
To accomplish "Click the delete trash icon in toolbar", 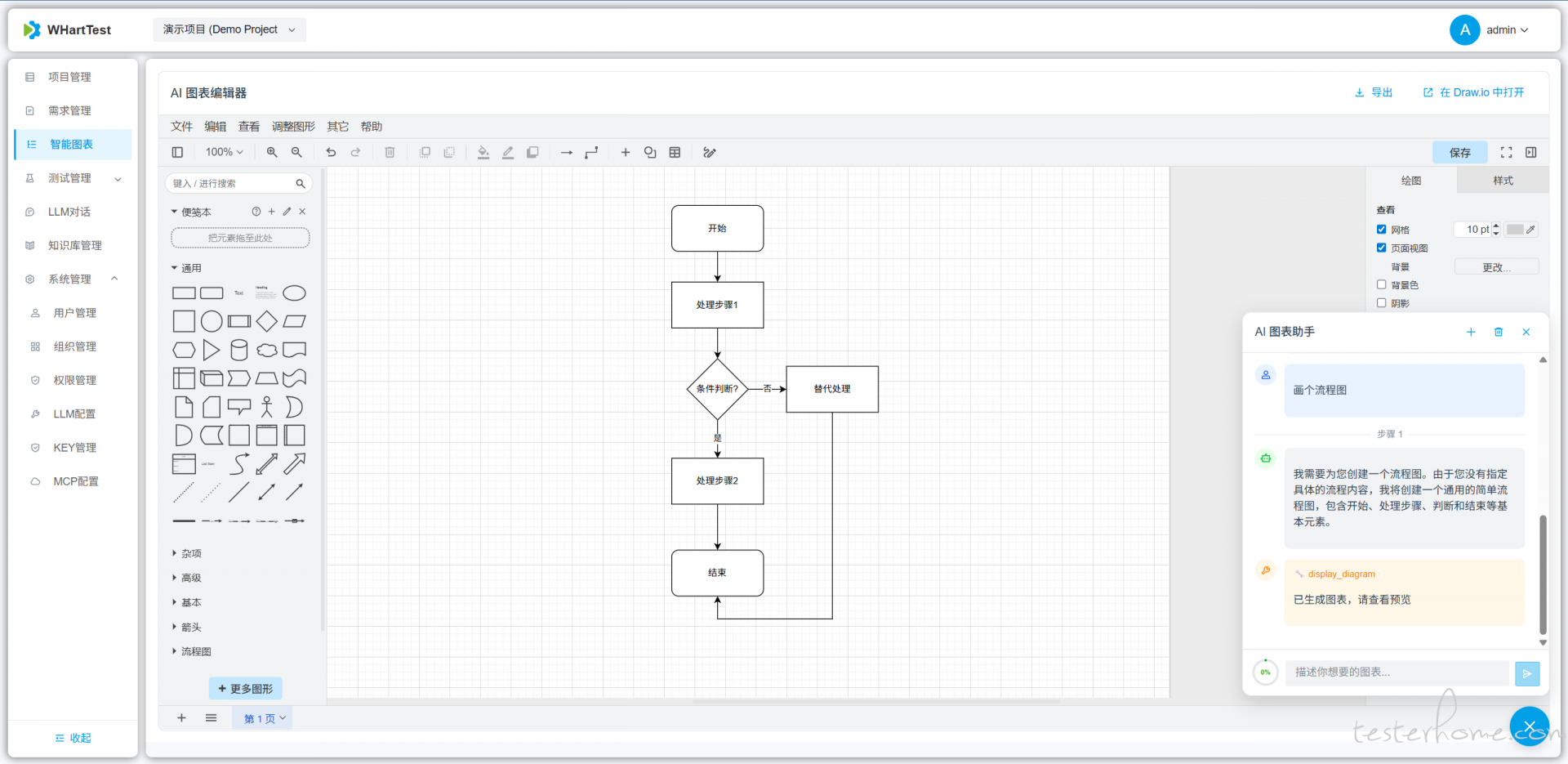I will click(390, 152).
